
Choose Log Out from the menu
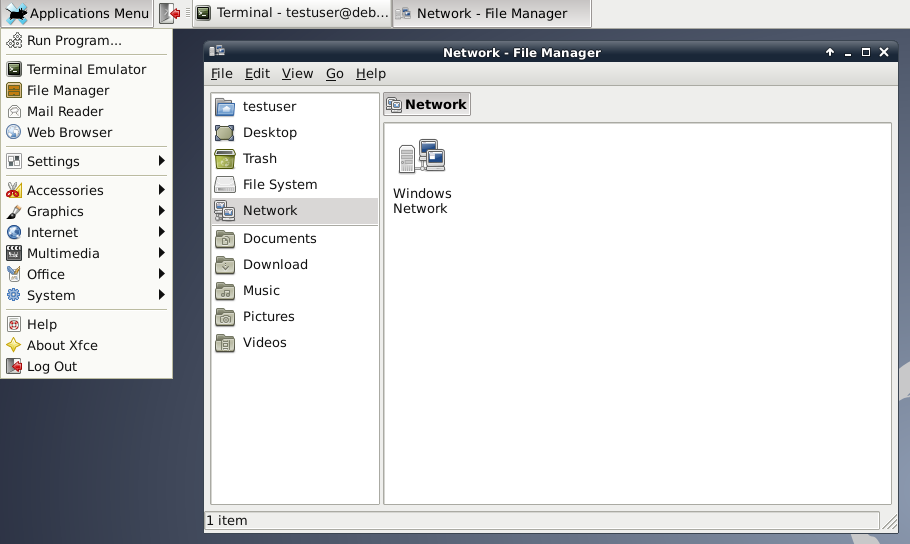[x=51, y=366]
